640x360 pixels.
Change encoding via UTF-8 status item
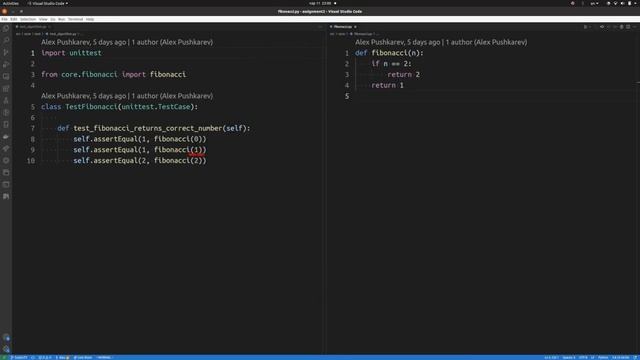coord(583,357)
